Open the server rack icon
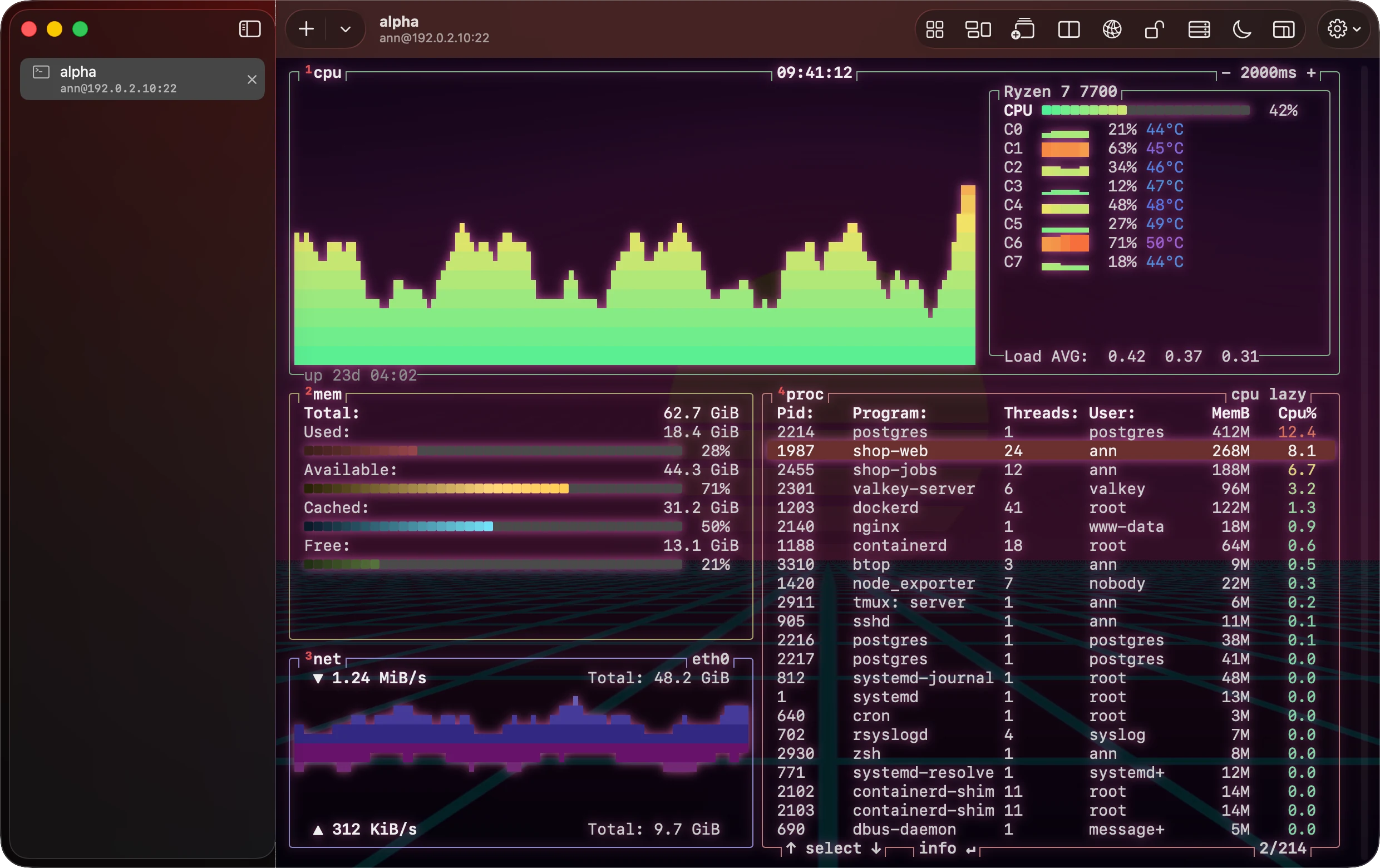This screenshot has height=868, width=1380. click(x=1199, y=29)
